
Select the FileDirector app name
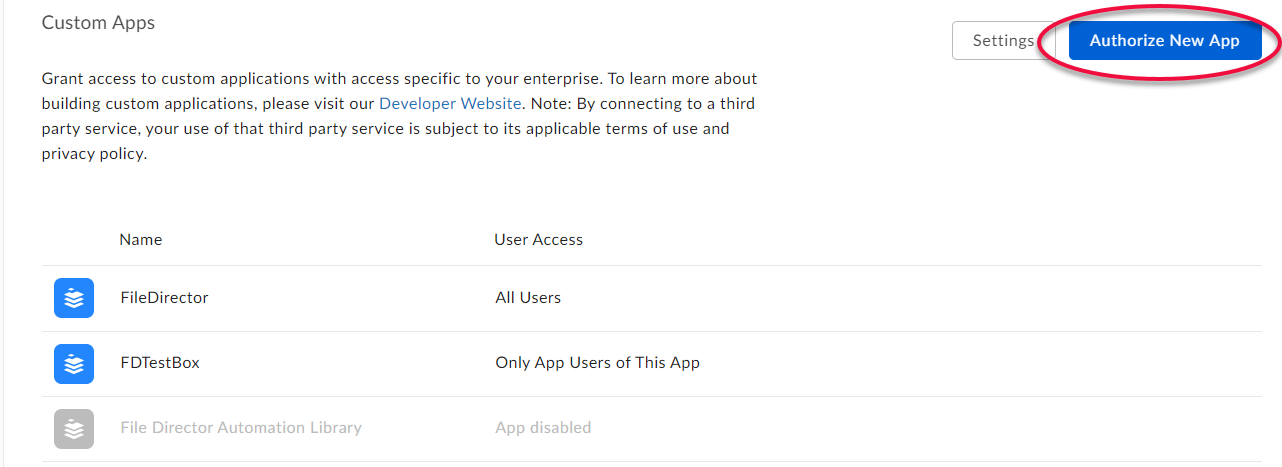tap(164, 298)
